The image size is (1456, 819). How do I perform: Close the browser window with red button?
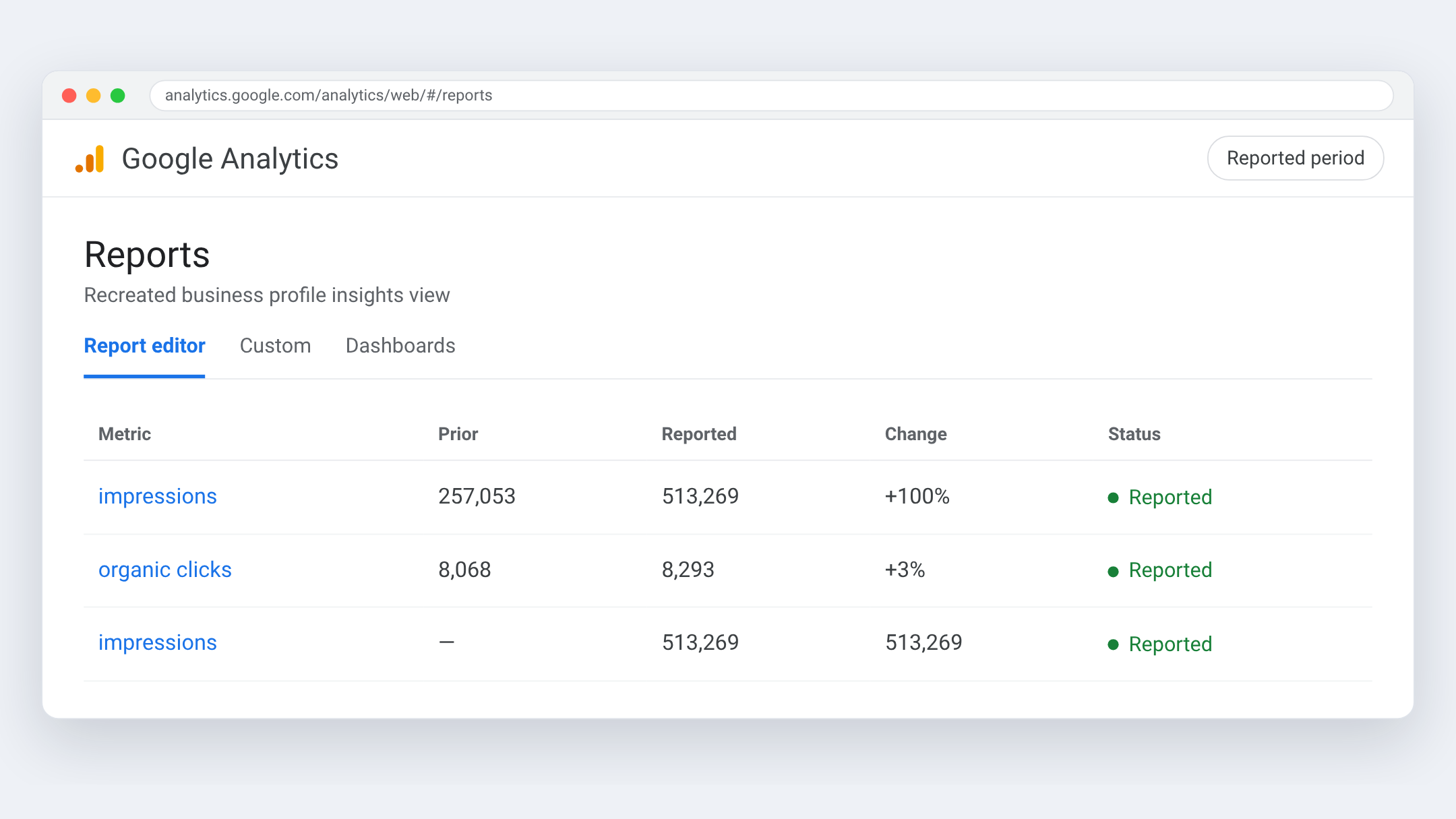pyautogui.click(x=69, y=96)
